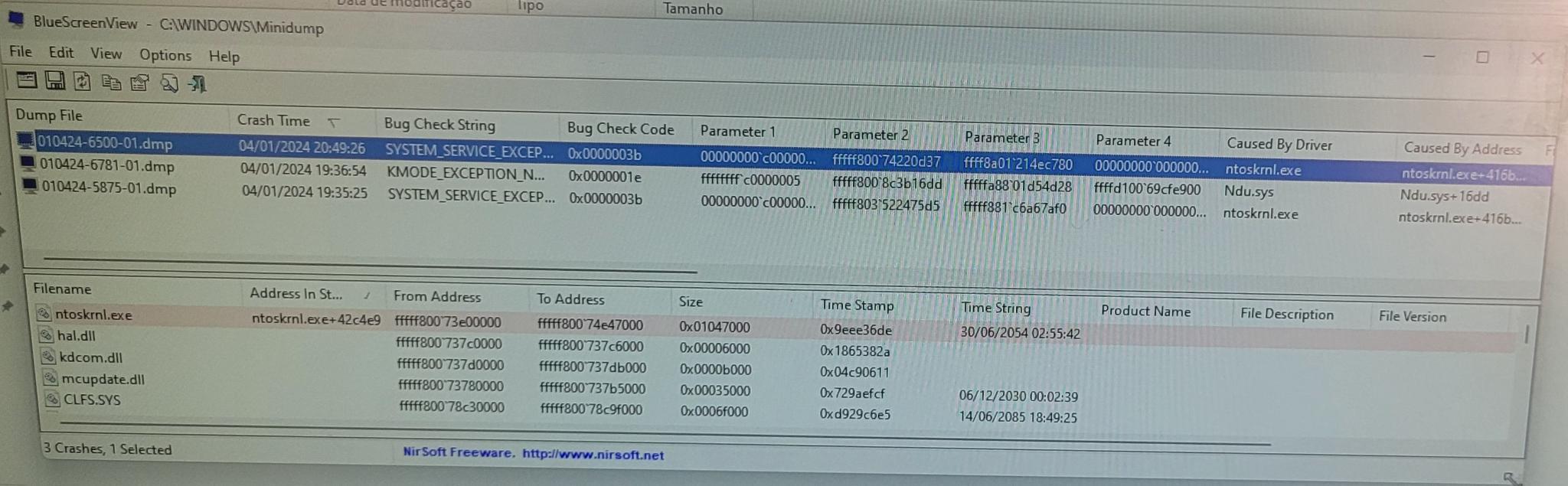Click the Exit door toolbar icon
The width and height of the screenshot is (1568, 486).
coord(198,84)
